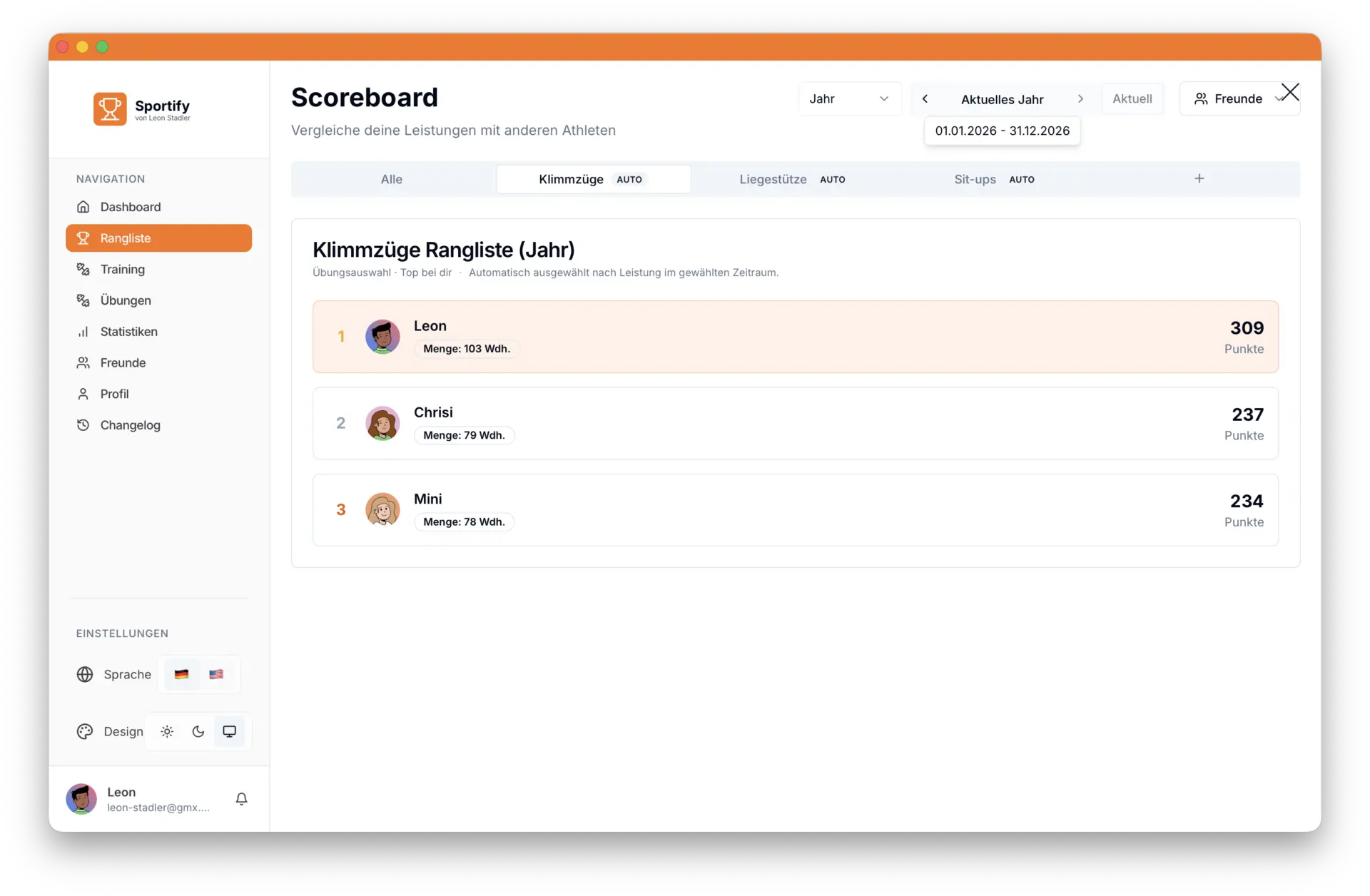Switch to the Alle tab
Viewport: 1370px width, 896px height.
pyautogui.click(x=391, y=179)
